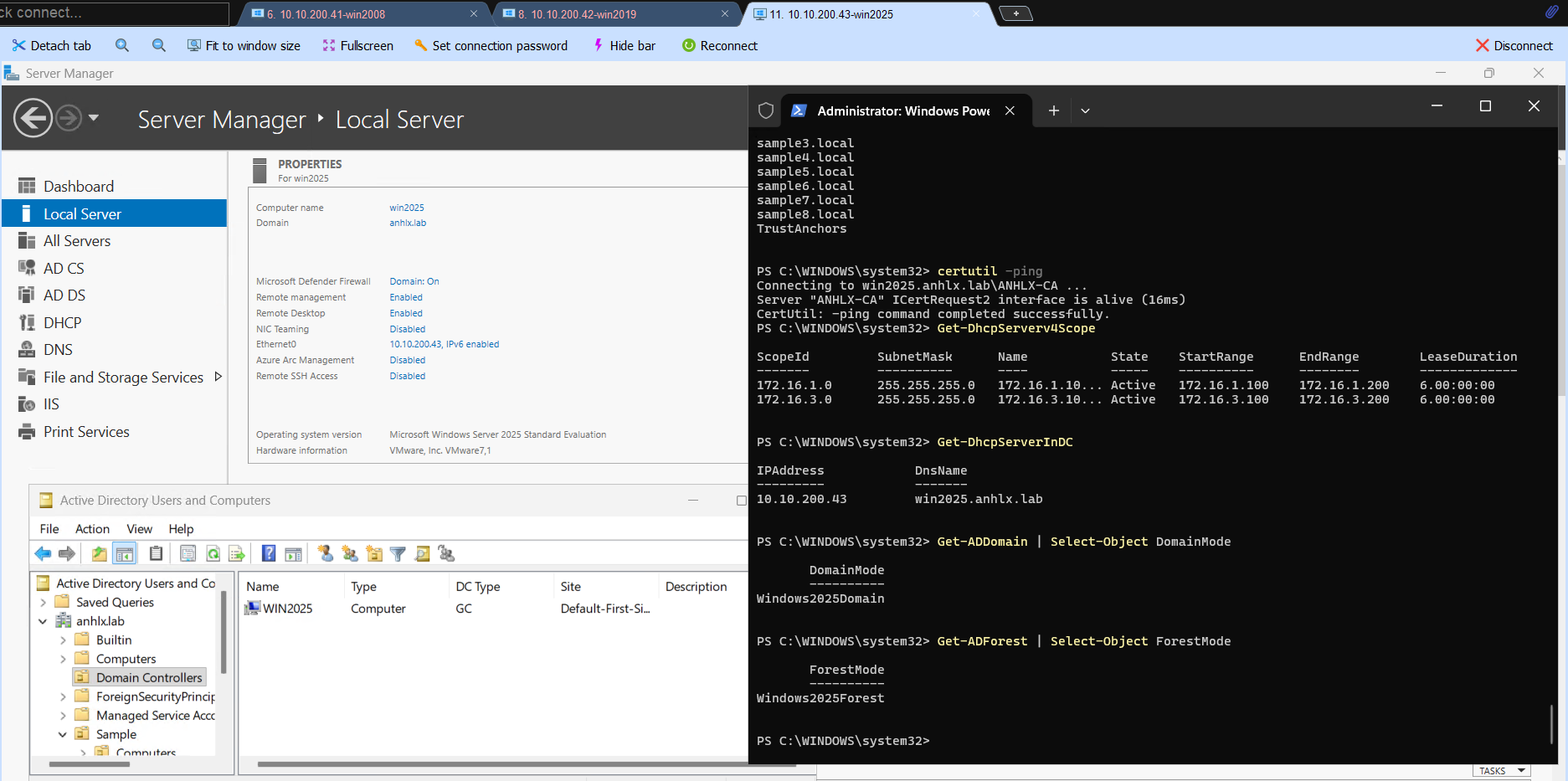Go up one level in ADUC
This screenshot has height=781, width=1568.
coord(99,553)
